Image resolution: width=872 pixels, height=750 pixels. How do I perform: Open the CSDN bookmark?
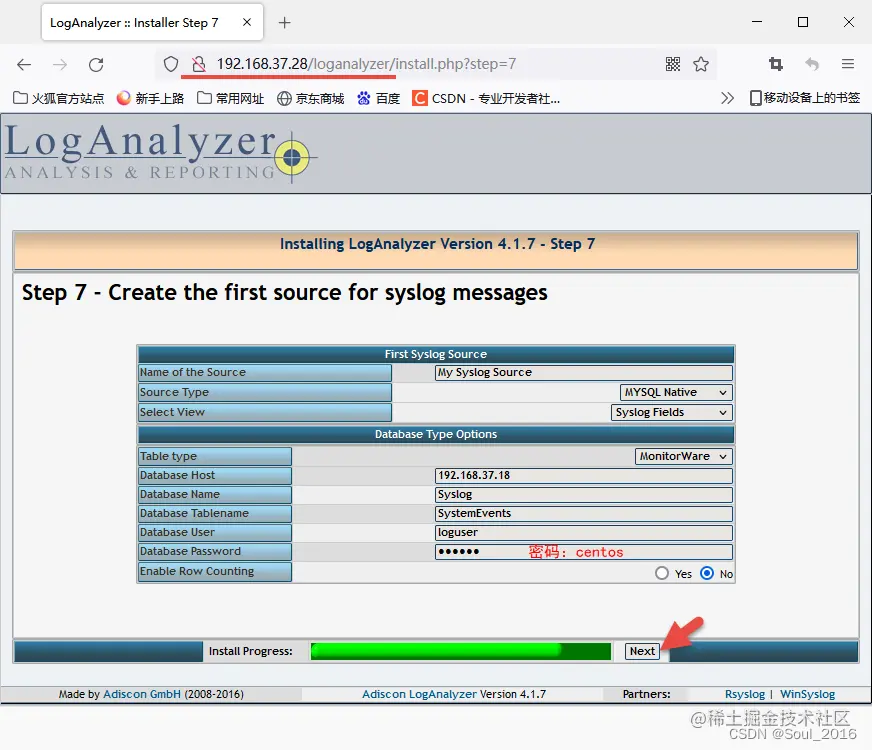tap(486, 98)
